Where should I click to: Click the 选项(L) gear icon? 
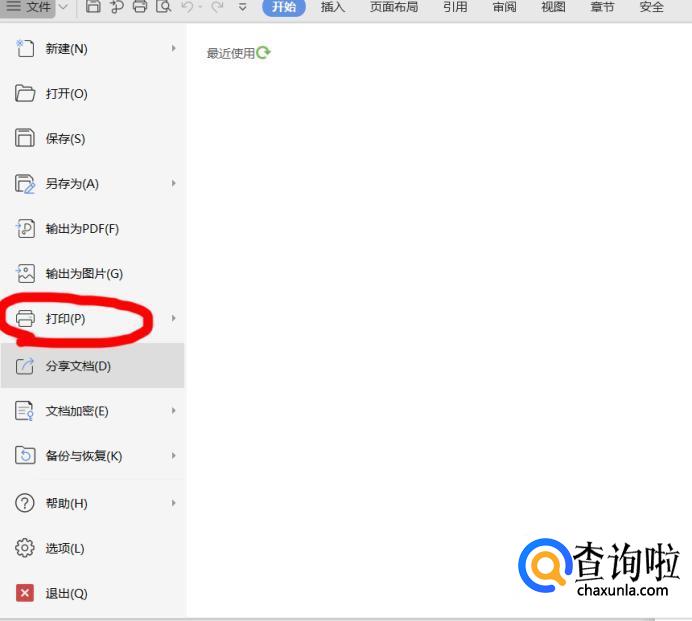click(x=25, y=548)
